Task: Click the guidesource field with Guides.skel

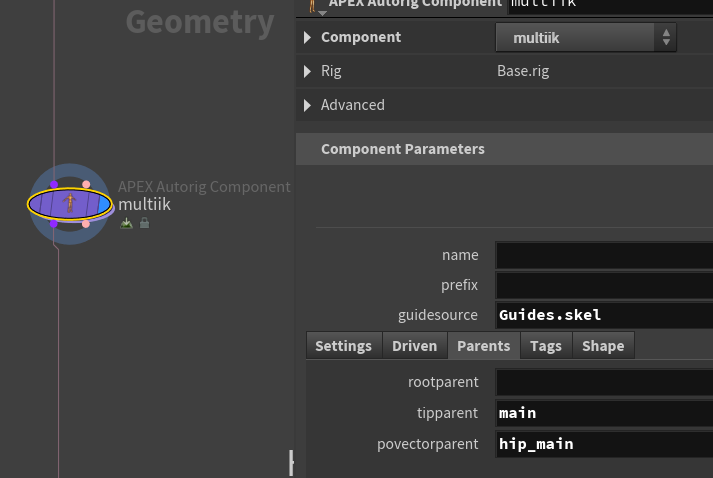Action: coord(604,315)
